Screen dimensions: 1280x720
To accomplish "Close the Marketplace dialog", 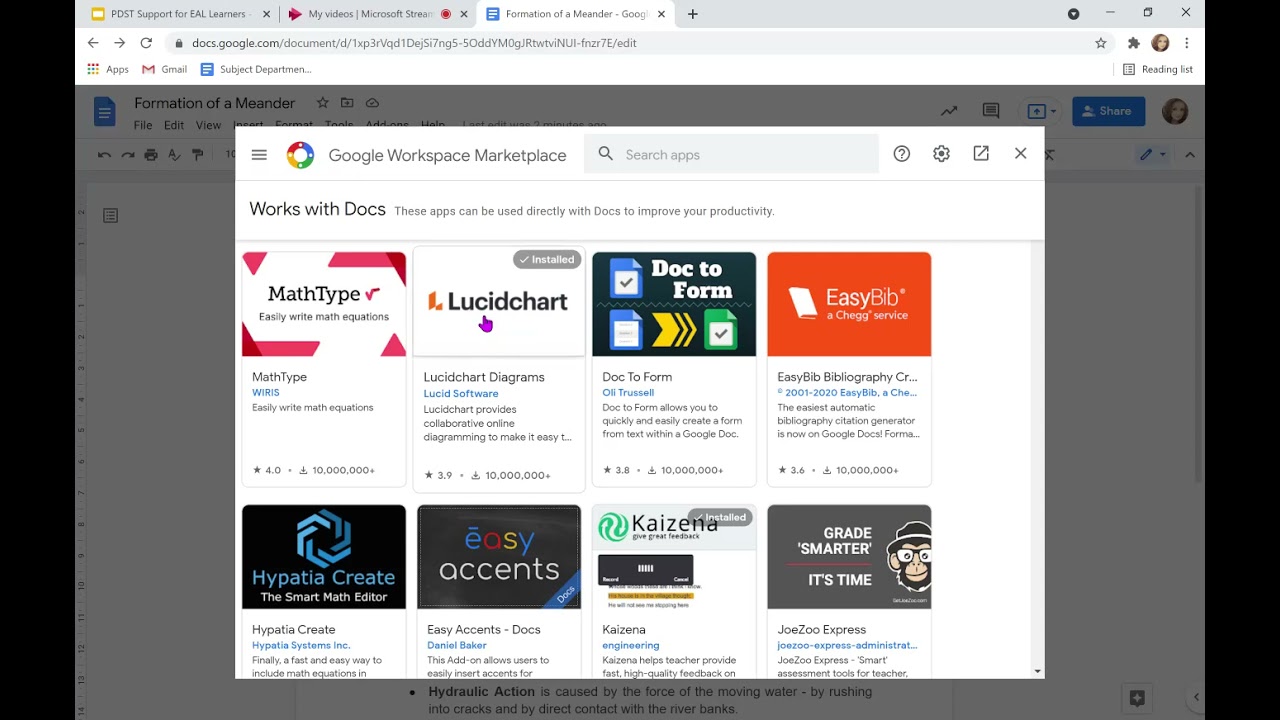I will coord(1020,154).
